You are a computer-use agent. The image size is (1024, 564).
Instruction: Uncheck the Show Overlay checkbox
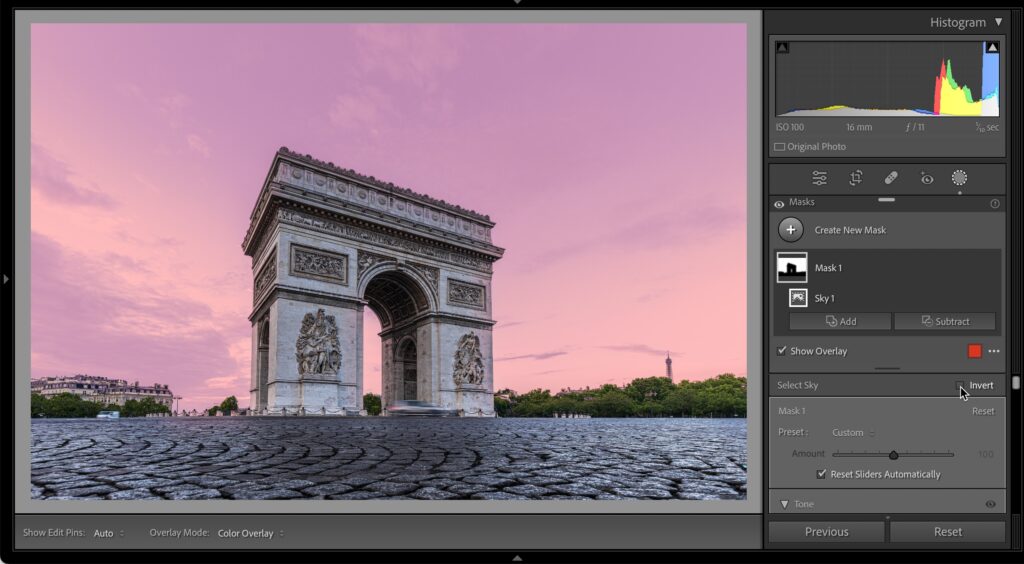(x=782, y=351)
